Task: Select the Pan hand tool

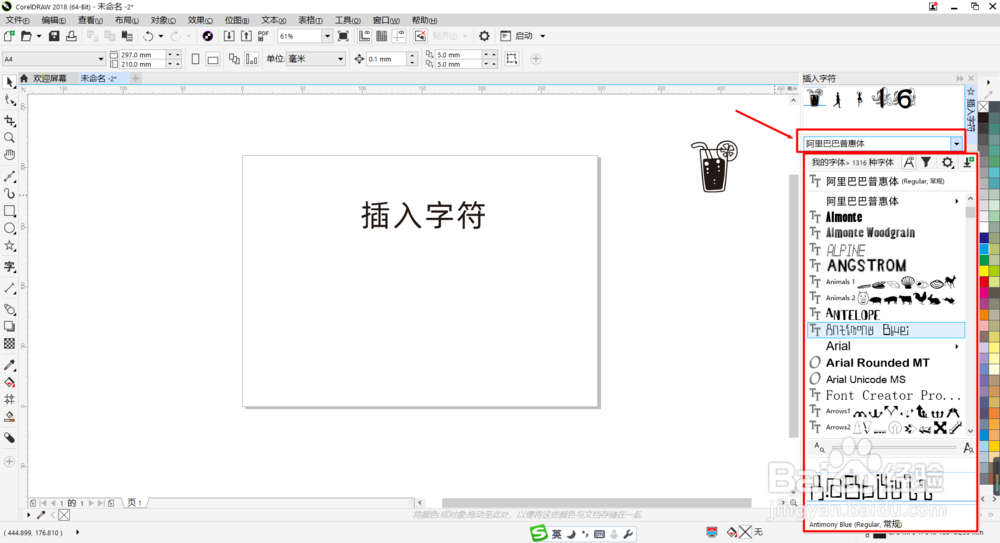Action: tap(10, 155)
